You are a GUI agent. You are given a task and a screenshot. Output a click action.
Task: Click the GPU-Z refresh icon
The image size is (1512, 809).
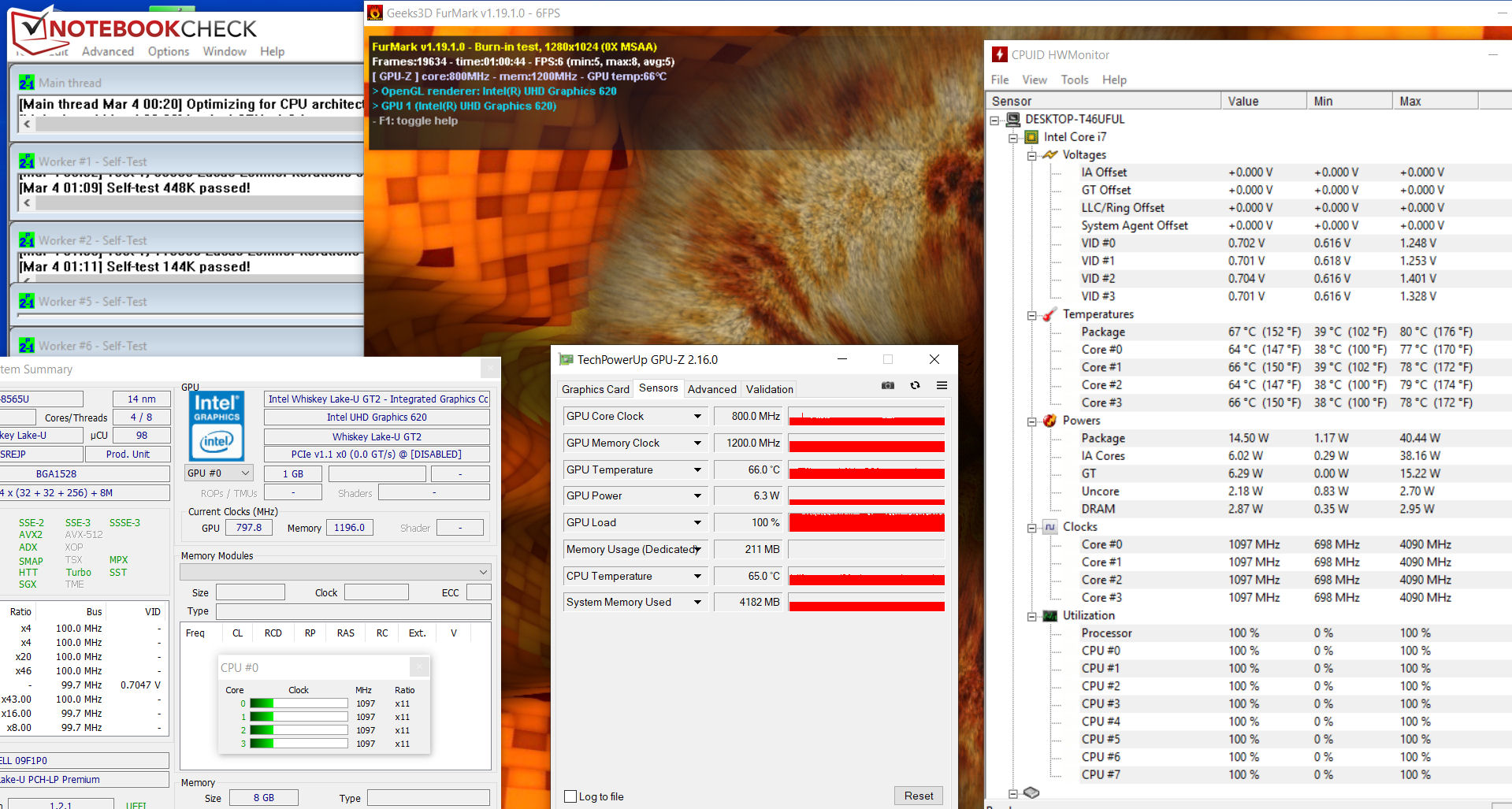click(x=915, y=385)
